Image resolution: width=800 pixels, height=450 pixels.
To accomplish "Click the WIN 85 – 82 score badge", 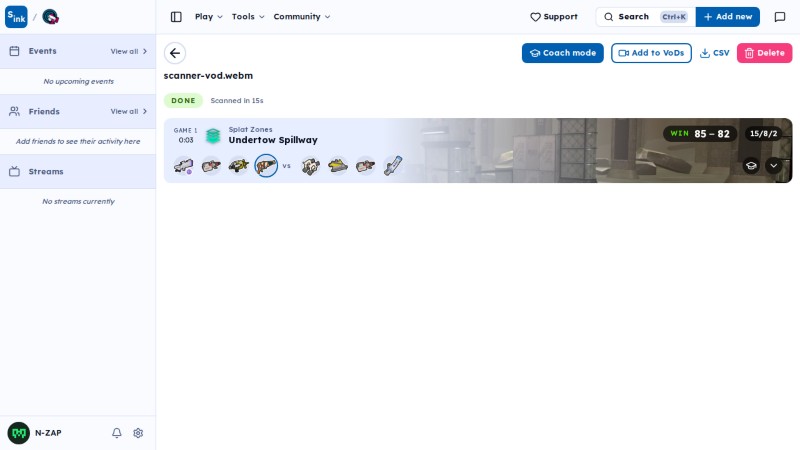I will [699, 134].
